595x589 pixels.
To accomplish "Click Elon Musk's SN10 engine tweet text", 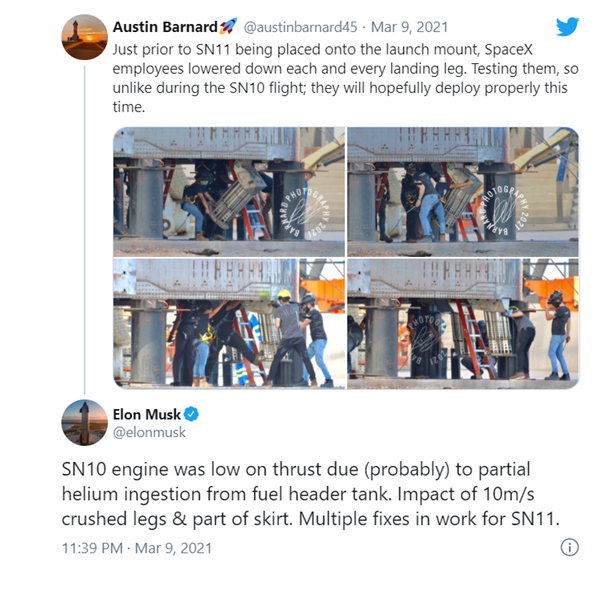I will 310,494.
